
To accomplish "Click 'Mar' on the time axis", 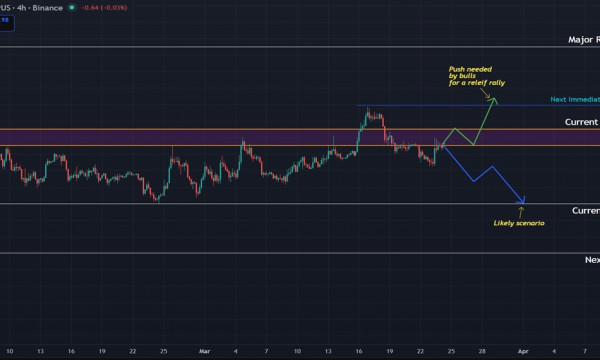I will pos(204,351).
